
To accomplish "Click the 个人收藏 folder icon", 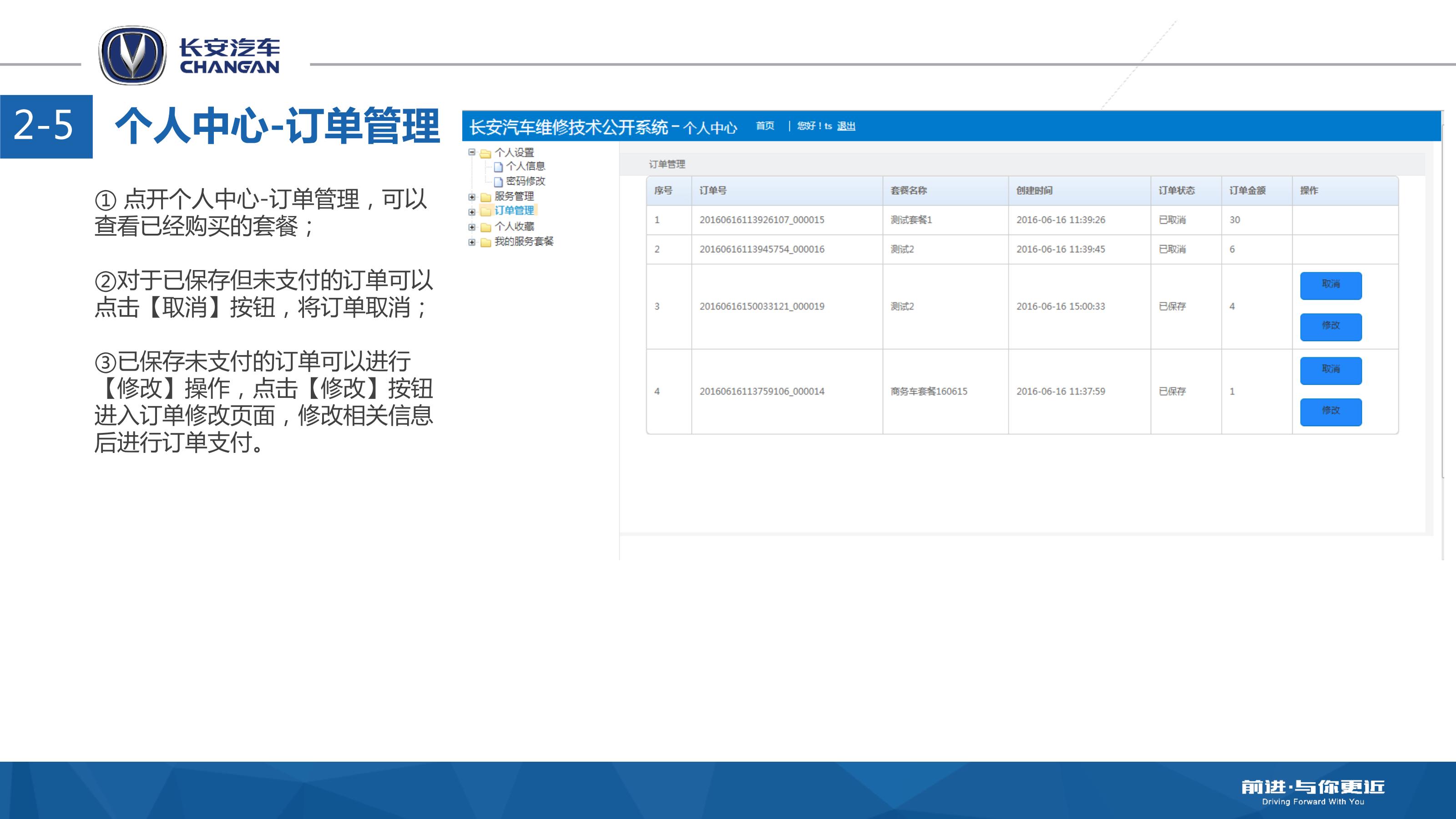I will 485,227.
